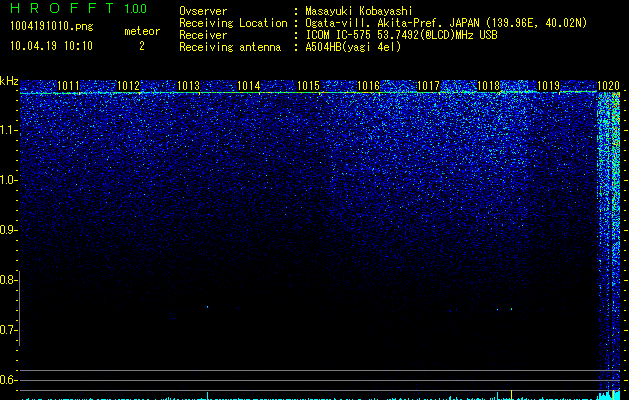Click the 1019 time marker
The height and width of the screenshot is (400, 629).
click(x=548, y=86)
